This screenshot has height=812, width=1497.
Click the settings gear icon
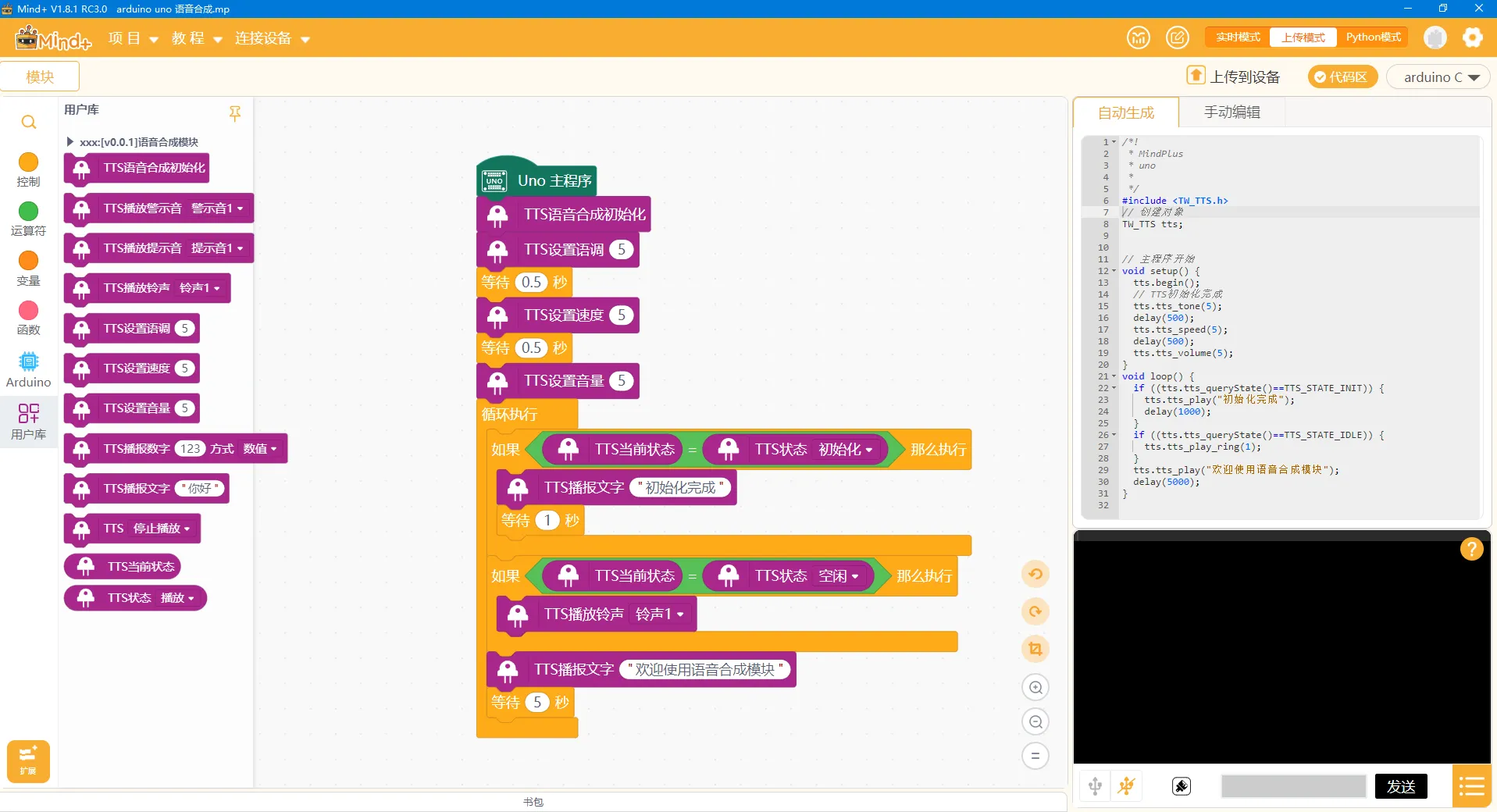1472,37
